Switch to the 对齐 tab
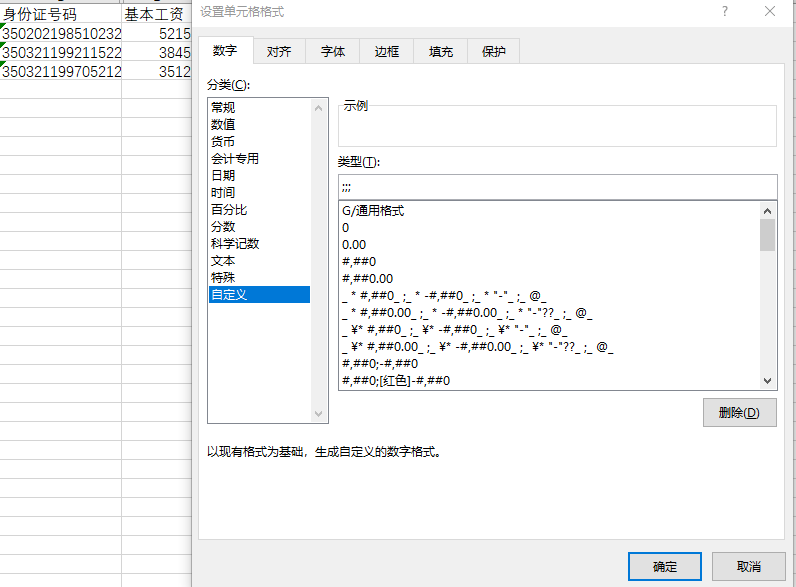Screen dimensions: 796x587 [x=279, y=51]
